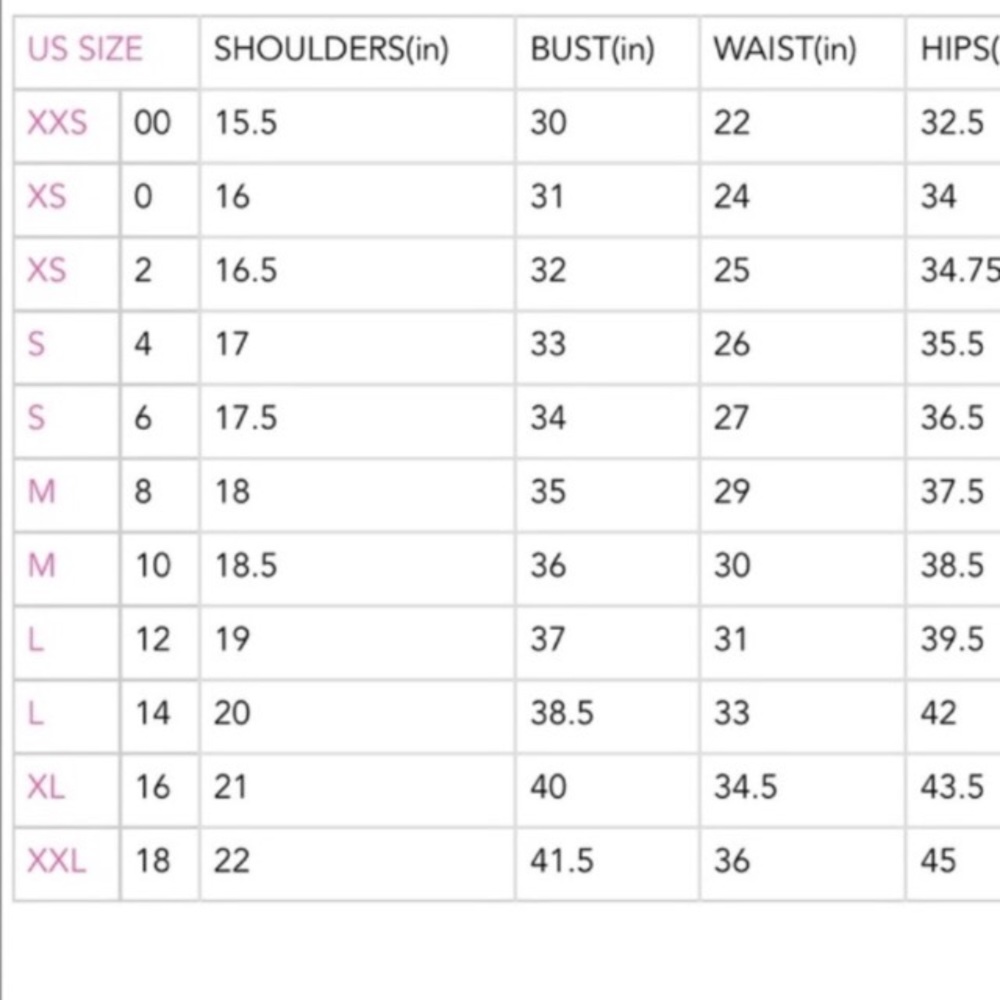1000x1000 pixels.
Task: Click the BUST(in) column header
Action: click(592, 50)
